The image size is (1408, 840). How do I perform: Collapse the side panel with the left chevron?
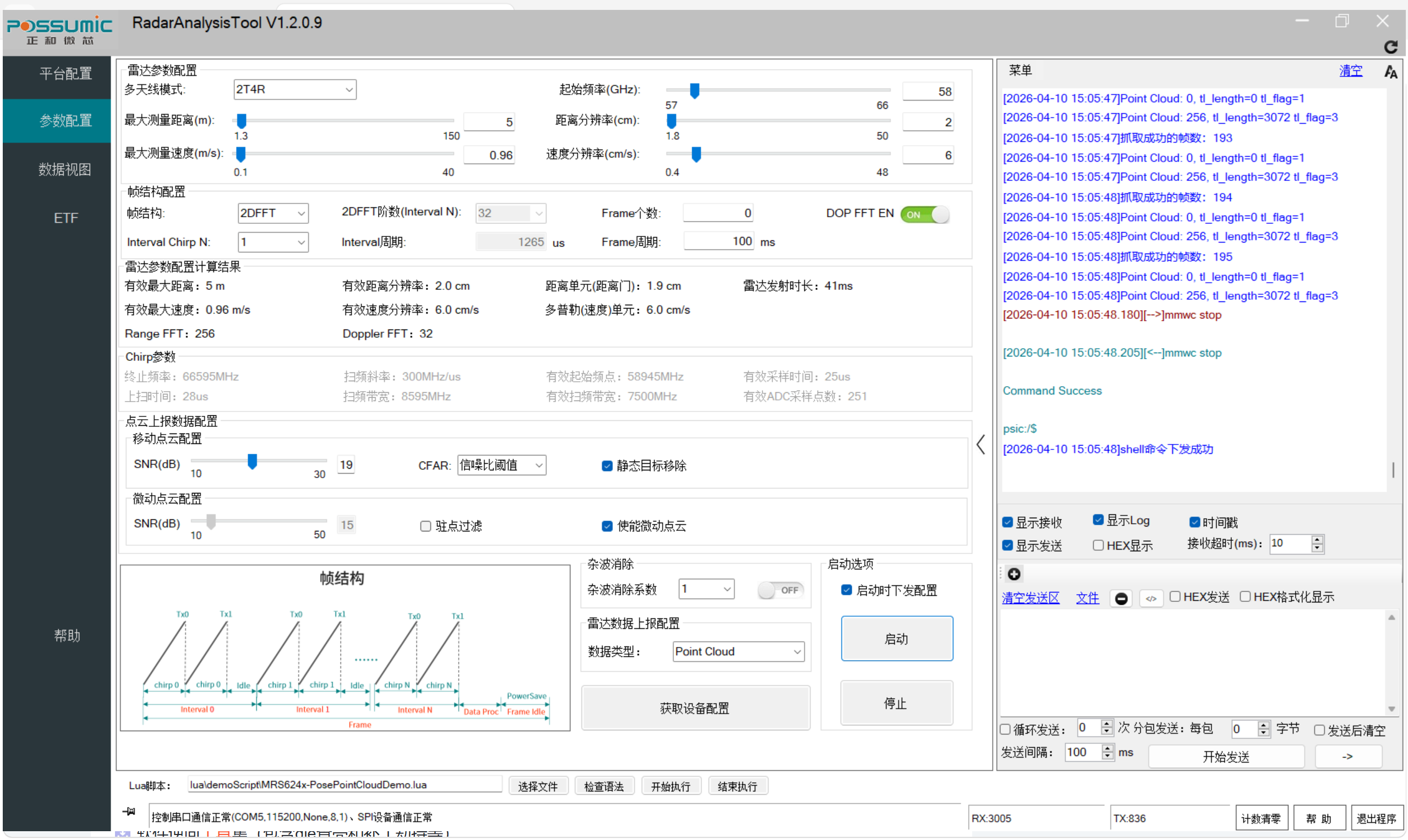(x=981, y=444)
